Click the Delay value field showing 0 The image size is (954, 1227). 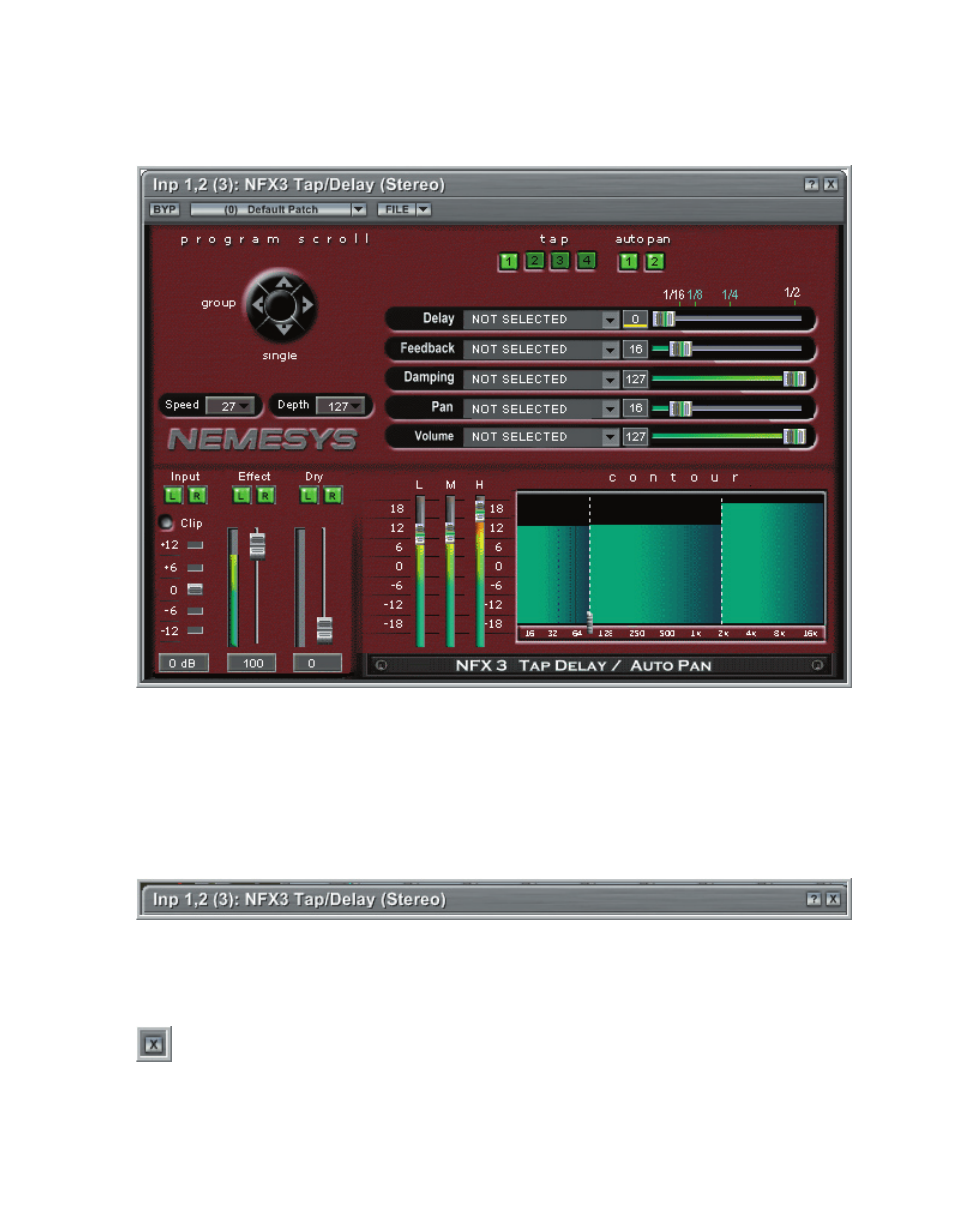point(635,319)
